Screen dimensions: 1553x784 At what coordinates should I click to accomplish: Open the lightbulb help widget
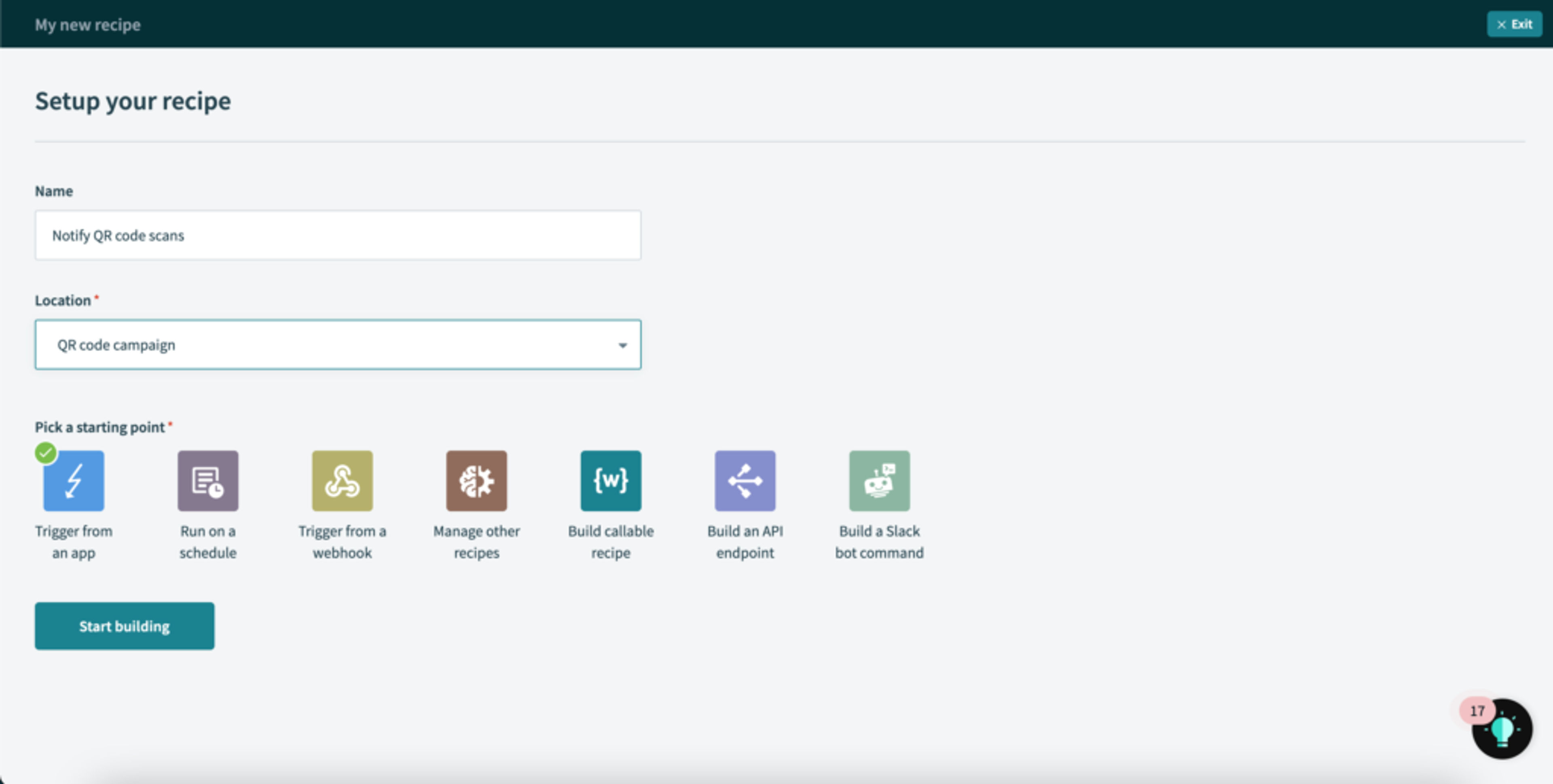click(1502, 729)
